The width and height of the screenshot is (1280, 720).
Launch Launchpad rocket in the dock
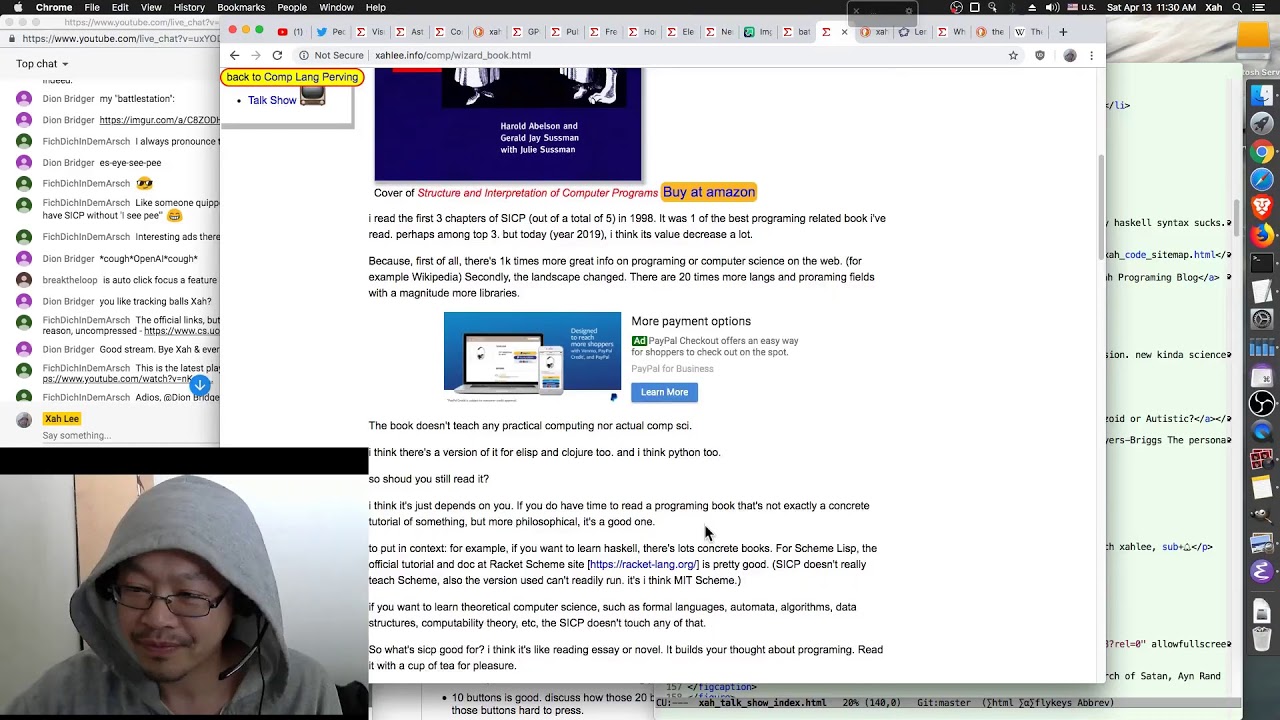coord(1262,124)
